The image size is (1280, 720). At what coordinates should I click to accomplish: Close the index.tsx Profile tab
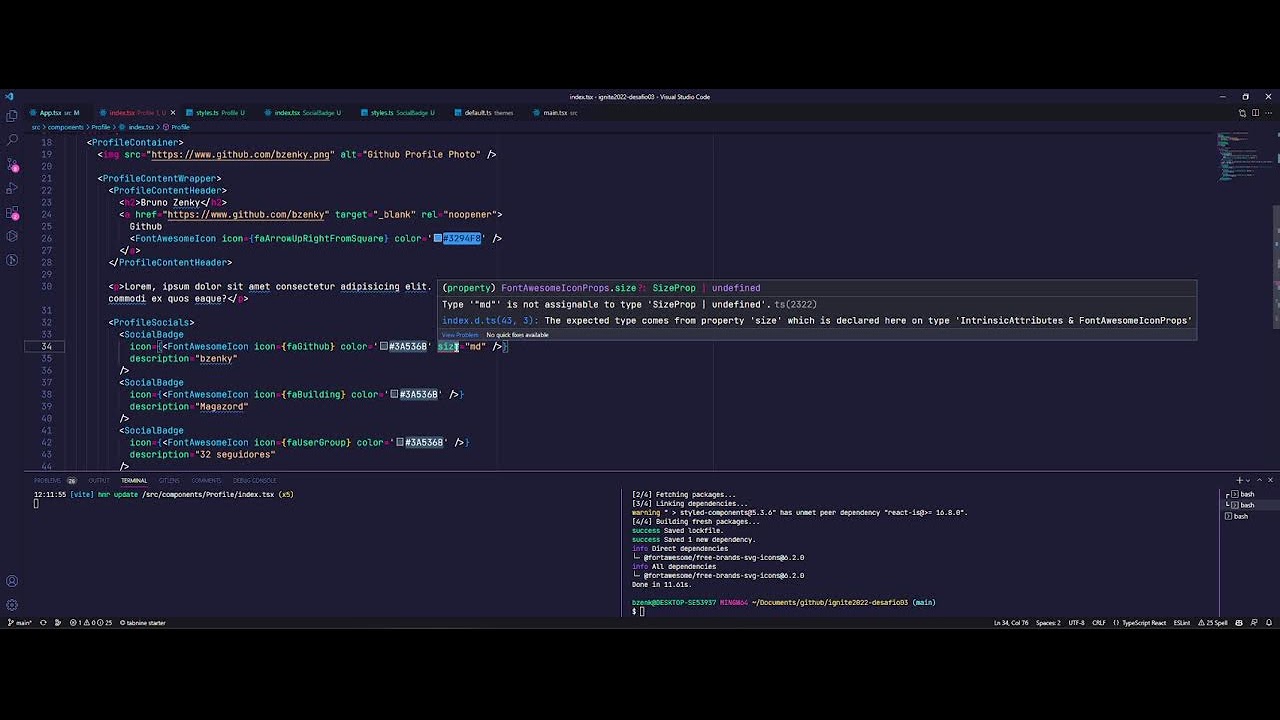tap(173, 113)
